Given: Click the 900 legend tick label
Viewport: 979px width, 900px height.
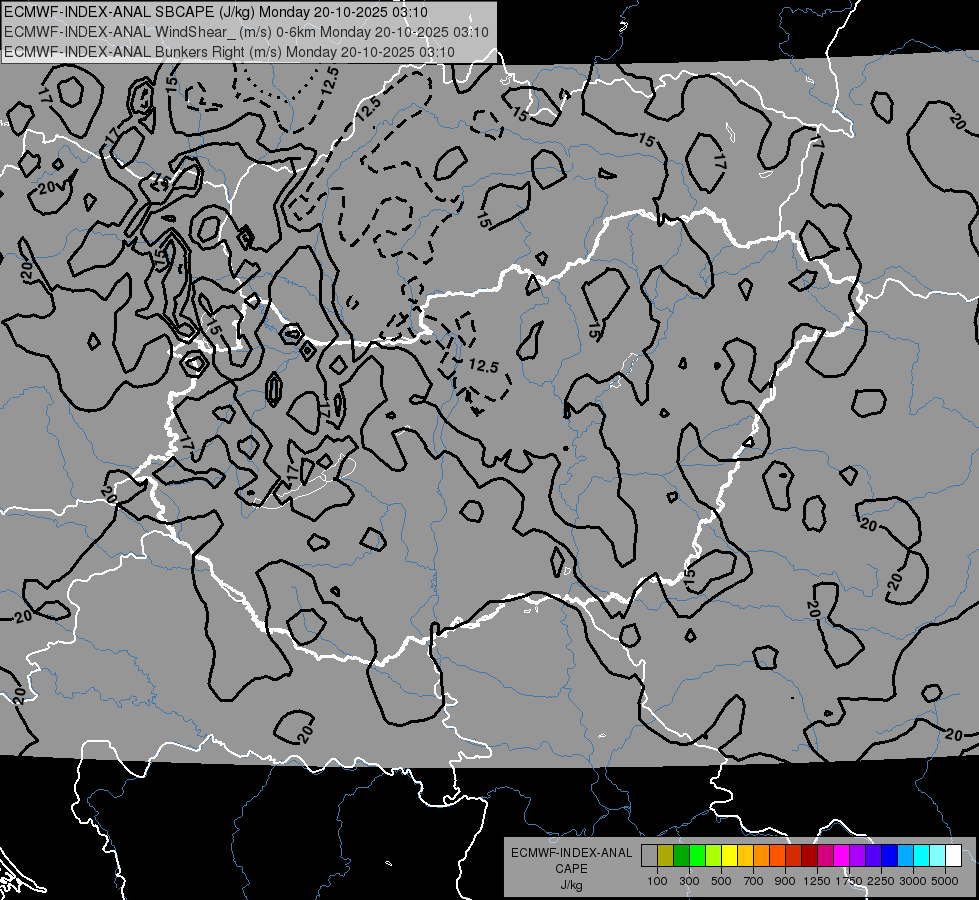Looking at the screenshot, I should tap(785, 881).
